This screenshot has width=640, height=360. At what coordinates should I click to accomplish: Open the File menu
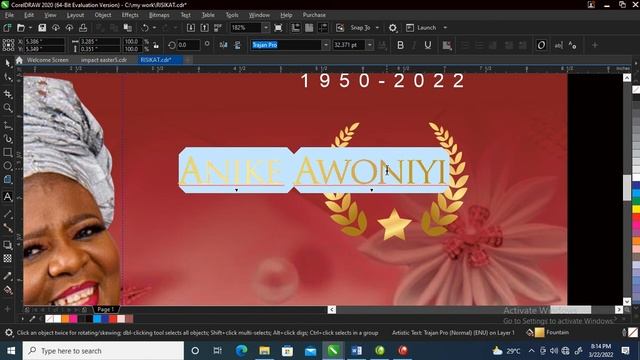(x=9, y=15)
